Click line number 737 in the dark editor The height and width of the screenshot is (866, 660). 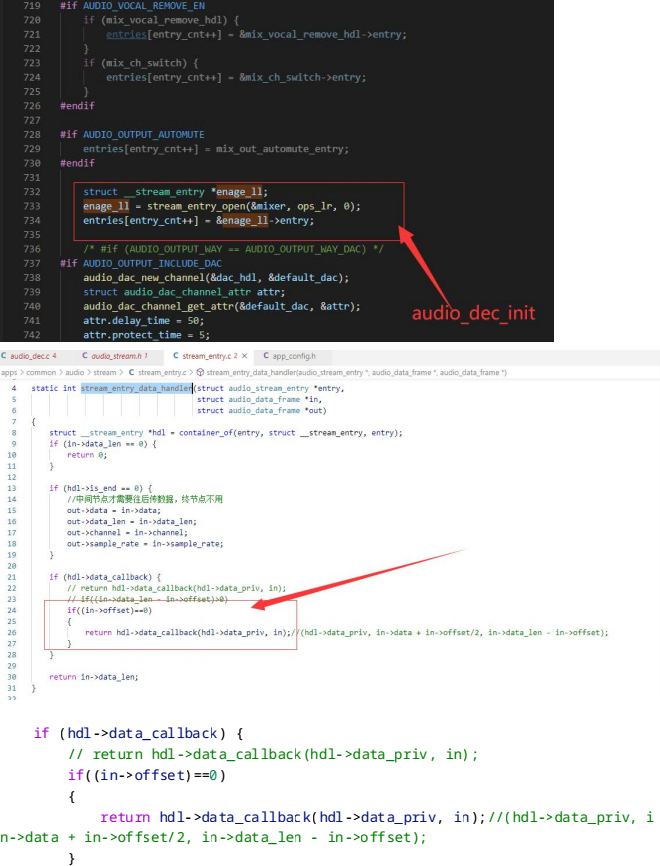point(32,263)
